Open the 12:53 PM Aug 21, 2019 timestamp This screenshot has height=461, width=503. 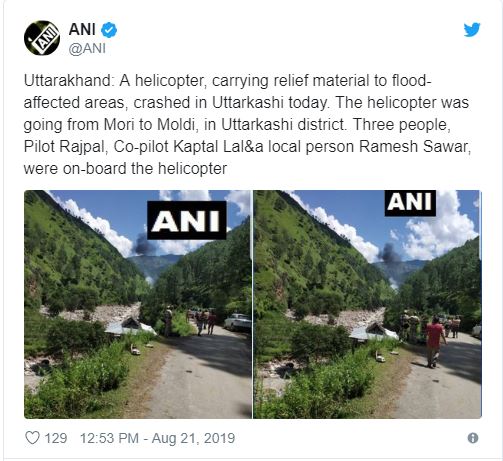(157, 438)
